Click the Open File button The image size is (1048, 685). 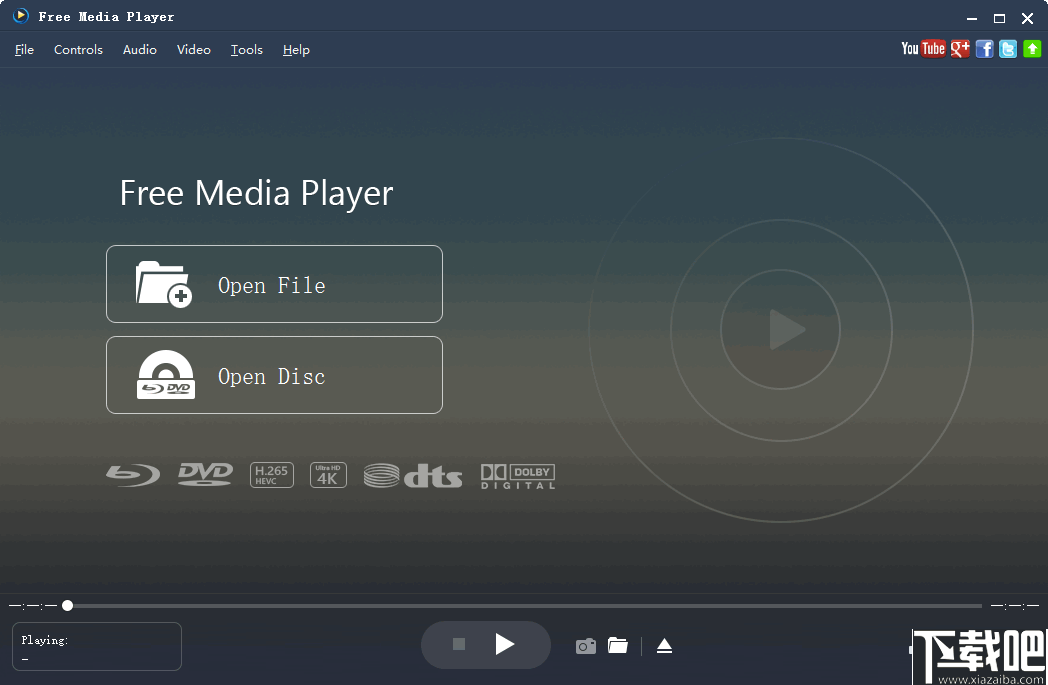coord(274,285)
